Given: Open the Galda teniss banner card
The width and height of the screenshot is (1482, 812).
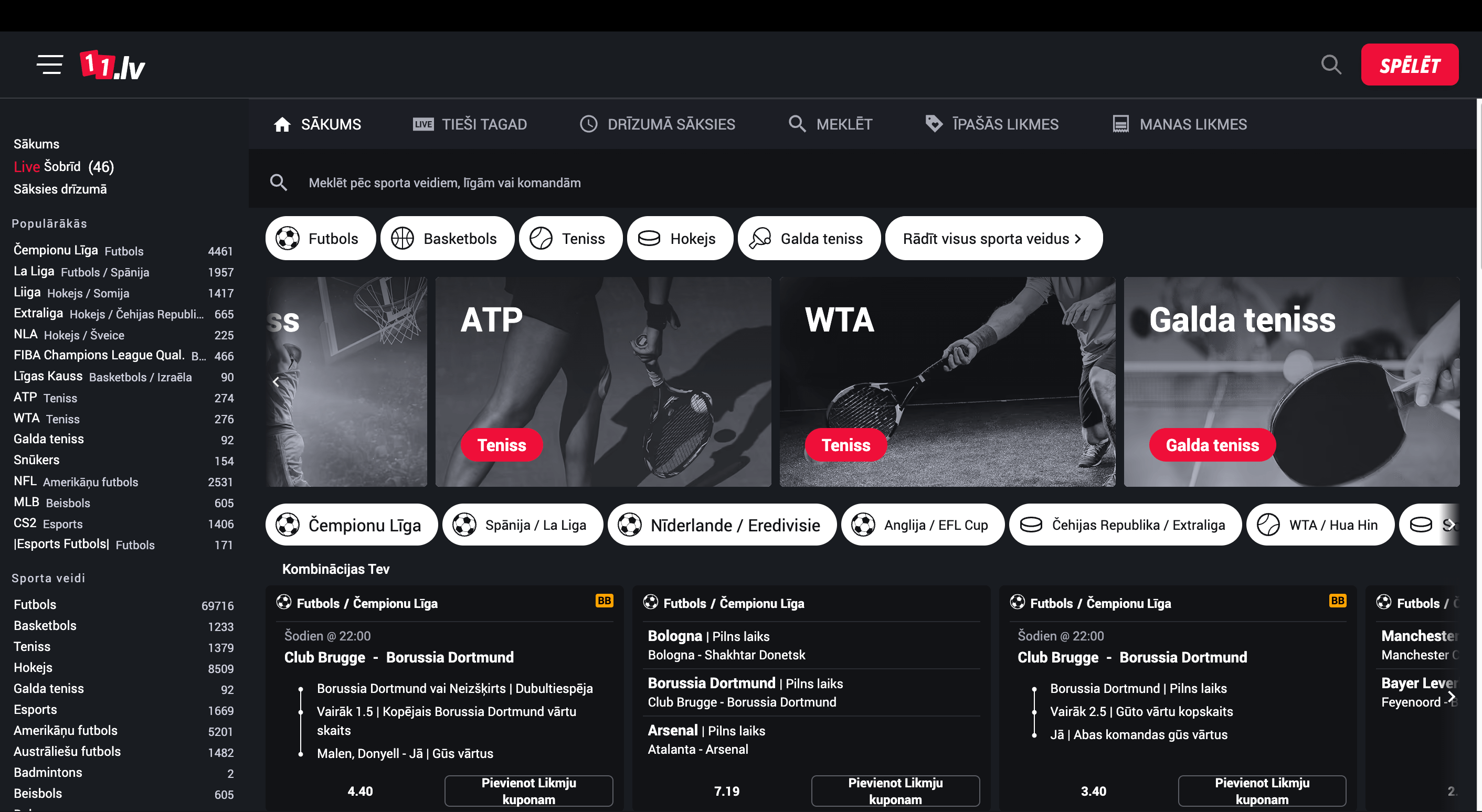Looking at the screenshot, I should (1291, 382).
